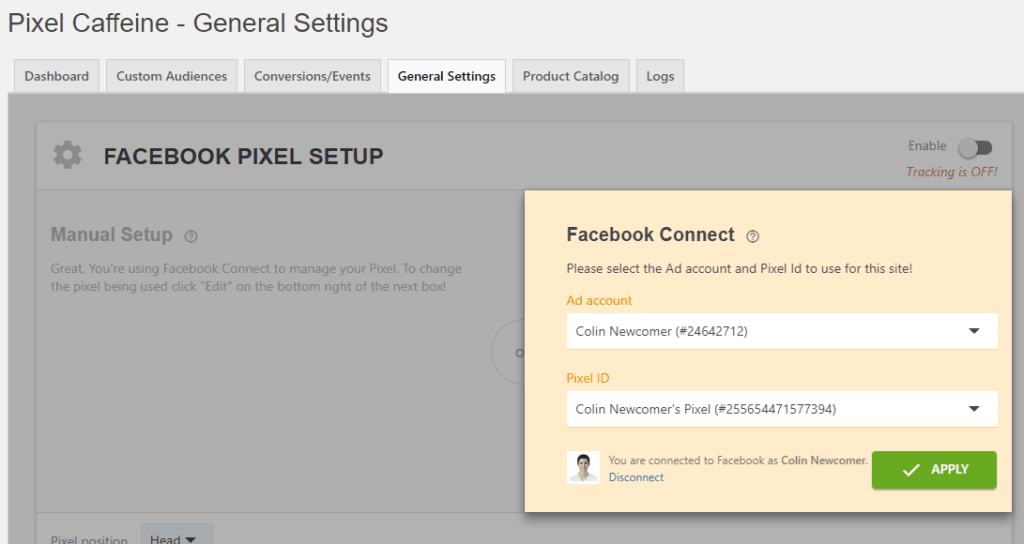Expand the Ad account dropdown
This screenshot has width=1024, height=544.
[x=782, y=331]
